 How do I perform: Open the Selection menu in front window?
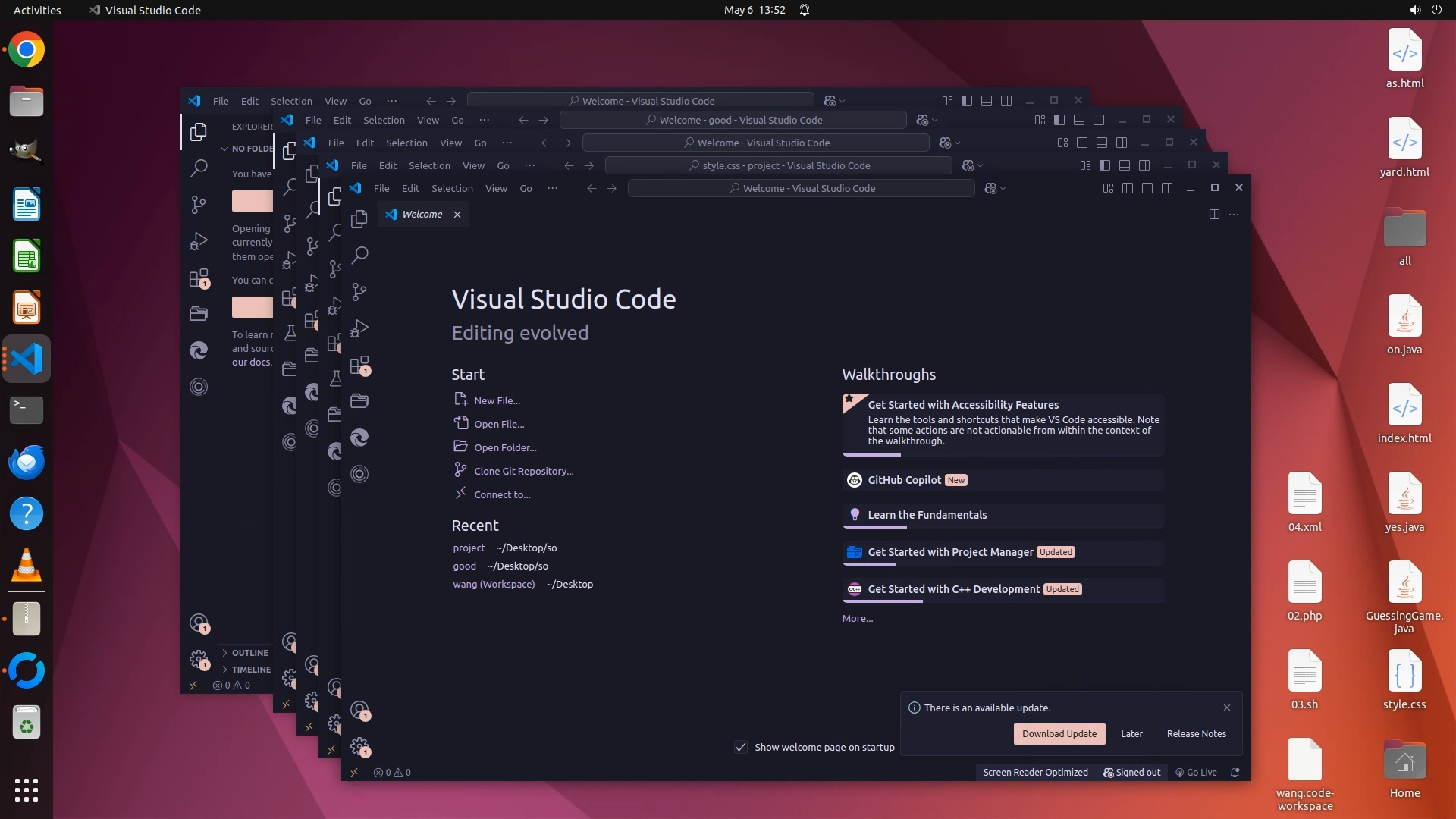pos(452,188)
